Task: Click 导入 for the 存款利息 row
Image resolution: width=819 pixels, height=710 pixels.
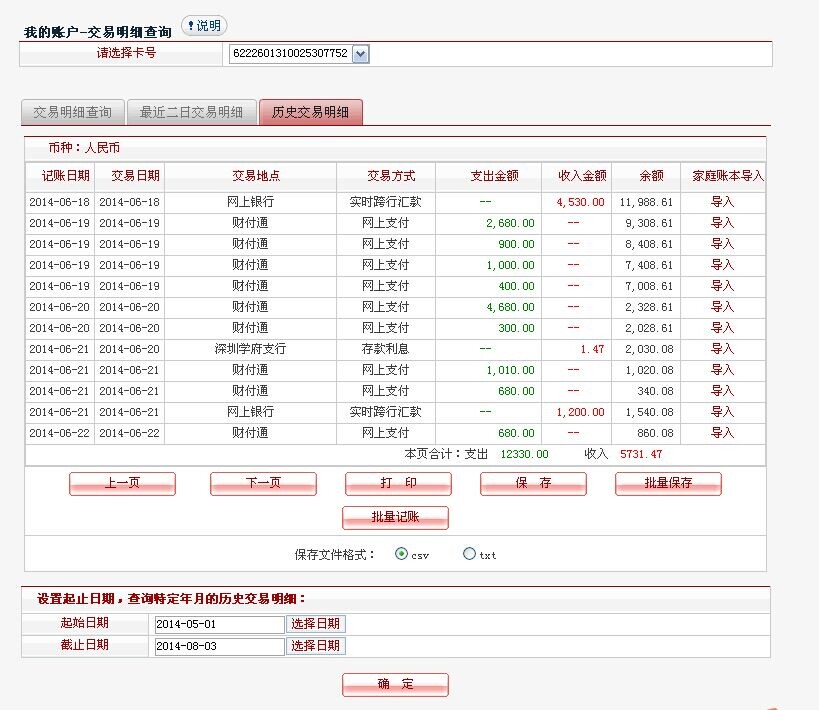Action: tap(722, 349)
